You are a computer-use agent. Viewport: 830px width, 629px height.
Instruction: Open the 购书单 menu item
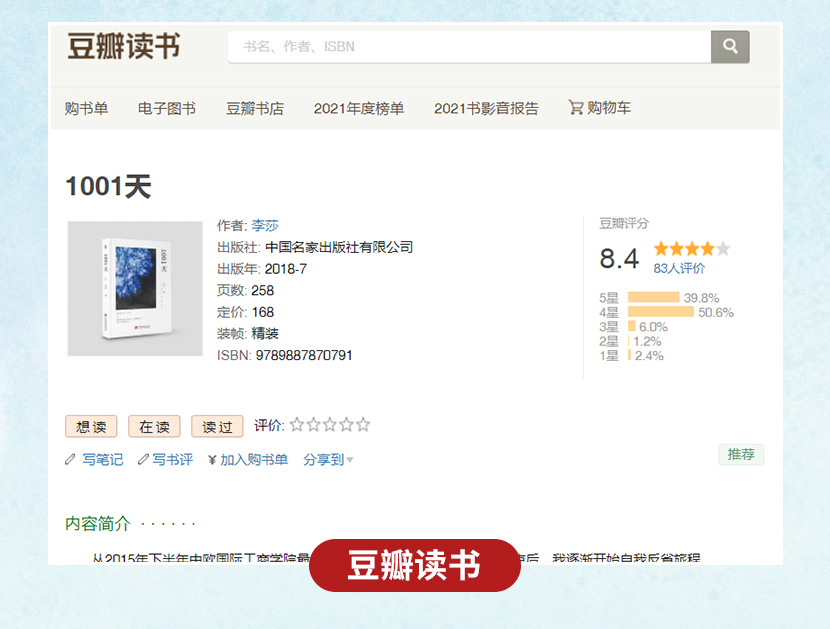[x=86, y=108]
